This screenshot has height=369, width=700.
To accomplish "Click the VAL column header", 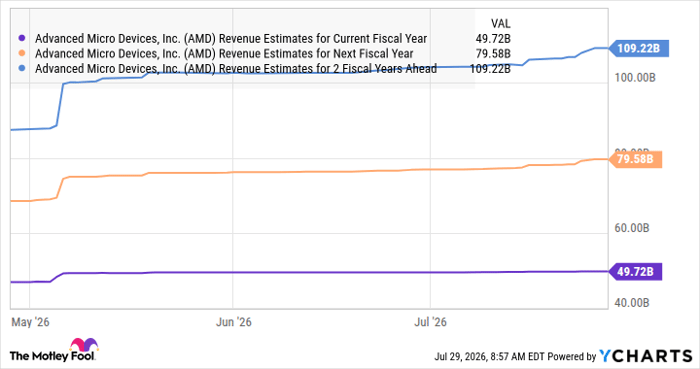I will point(500,23).
